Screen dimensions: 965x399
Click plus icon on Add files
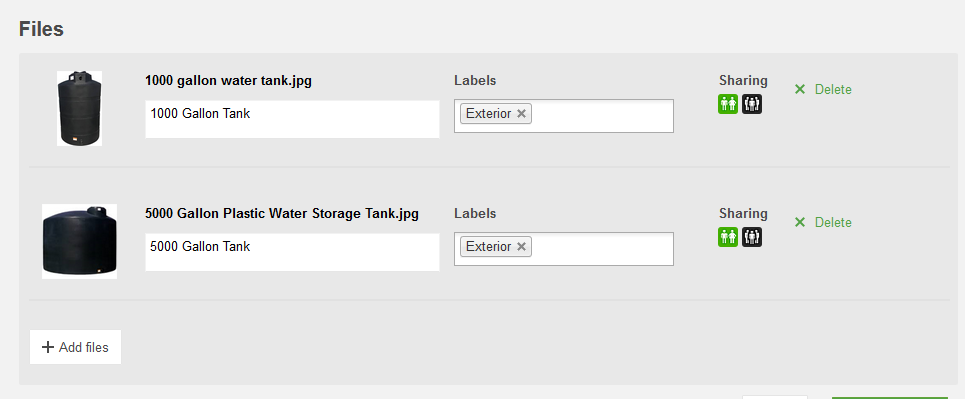[48, 347]
